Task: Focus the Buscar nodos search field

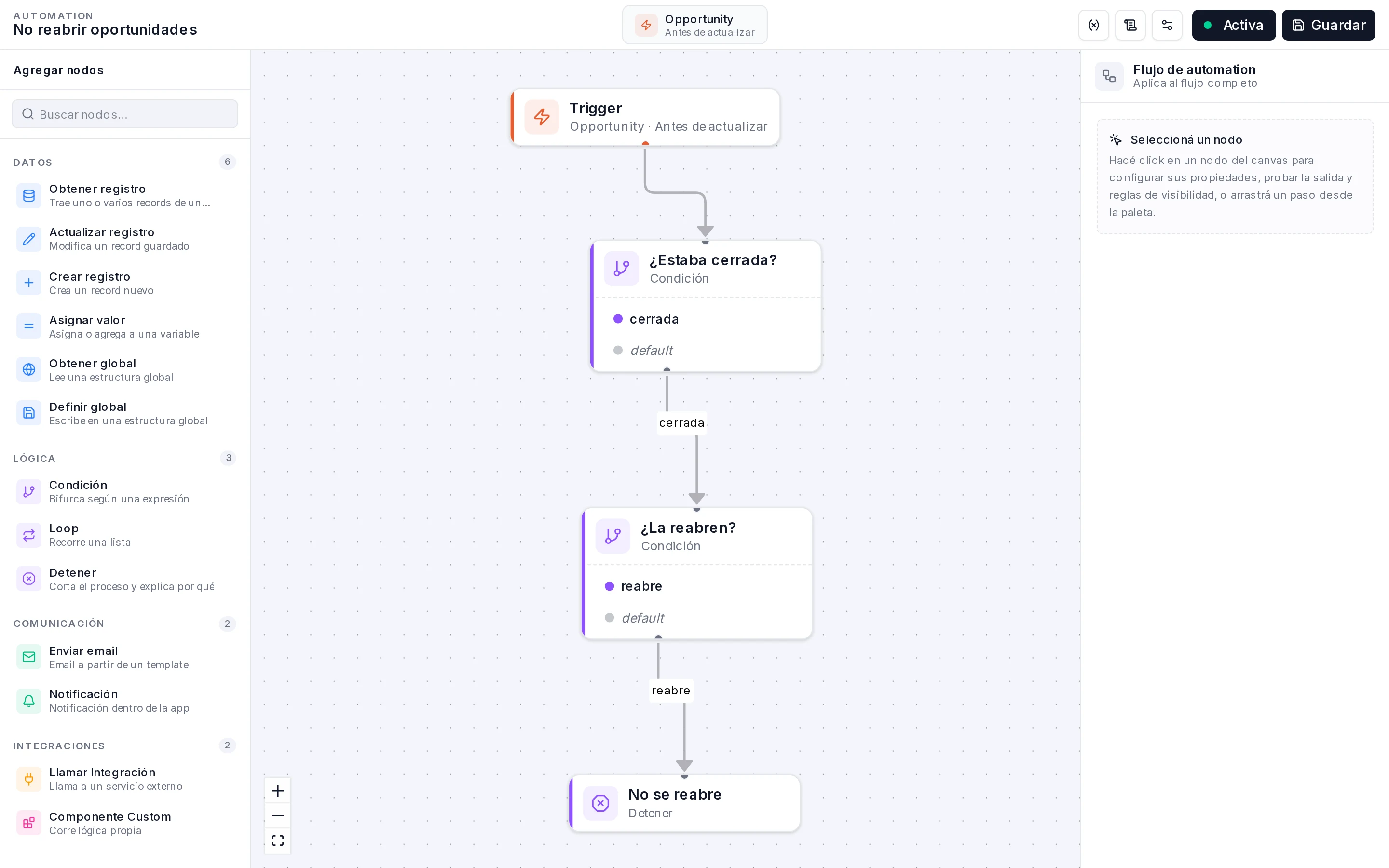Action: (x=125, y=114)
